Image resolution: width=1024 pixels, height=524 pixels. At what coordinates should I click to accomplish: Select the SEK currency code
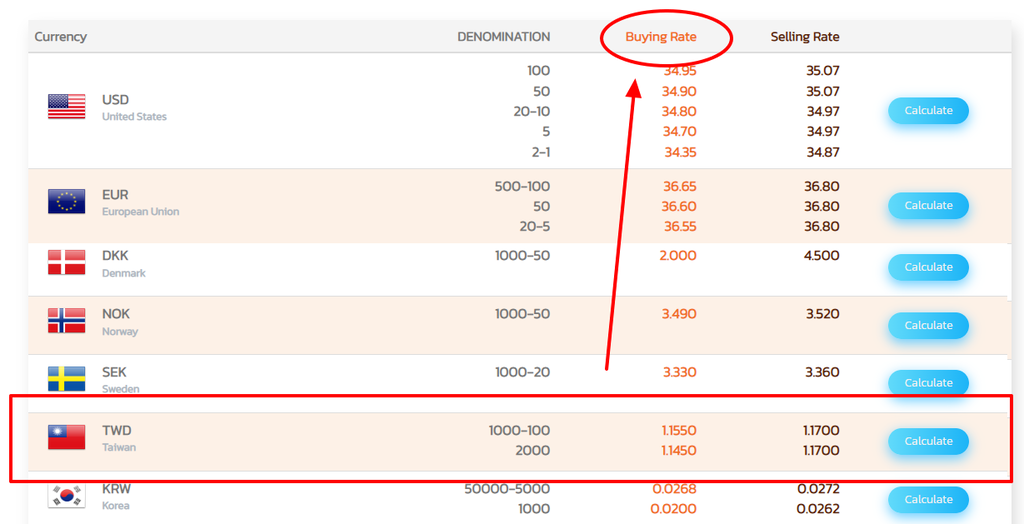coord(114,372)
